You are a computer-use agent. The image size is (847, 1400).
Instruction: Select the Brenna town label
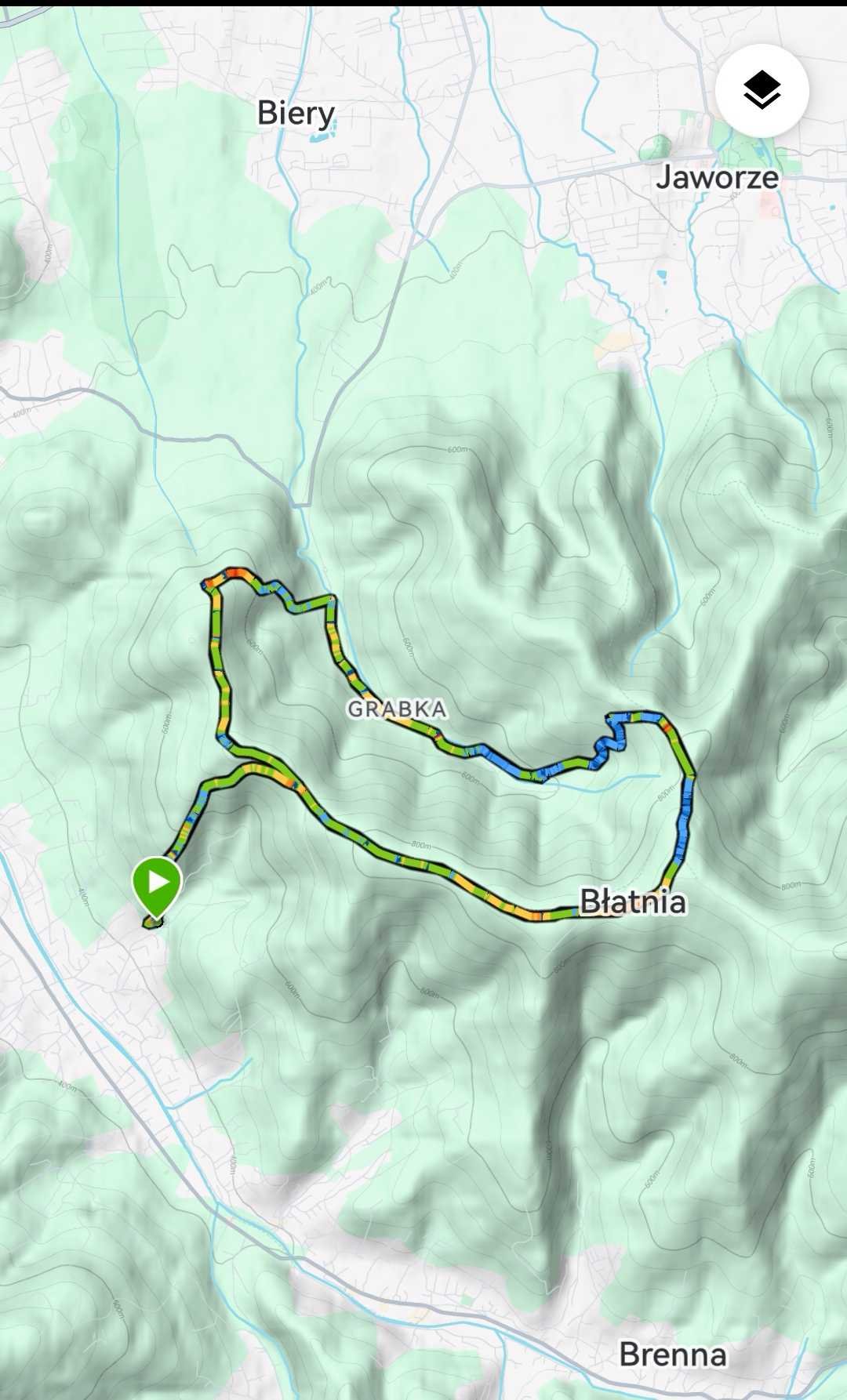pos(673,1354)
